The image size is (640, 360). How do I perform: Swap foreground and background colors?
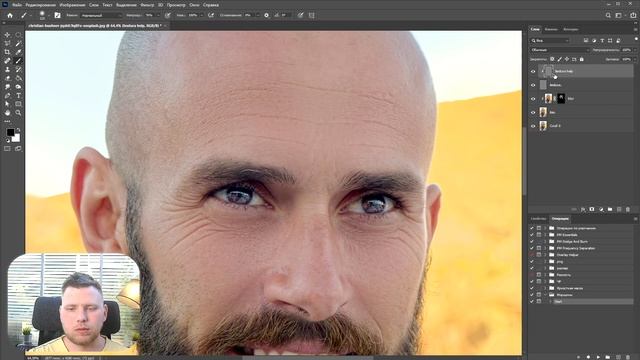18,130
